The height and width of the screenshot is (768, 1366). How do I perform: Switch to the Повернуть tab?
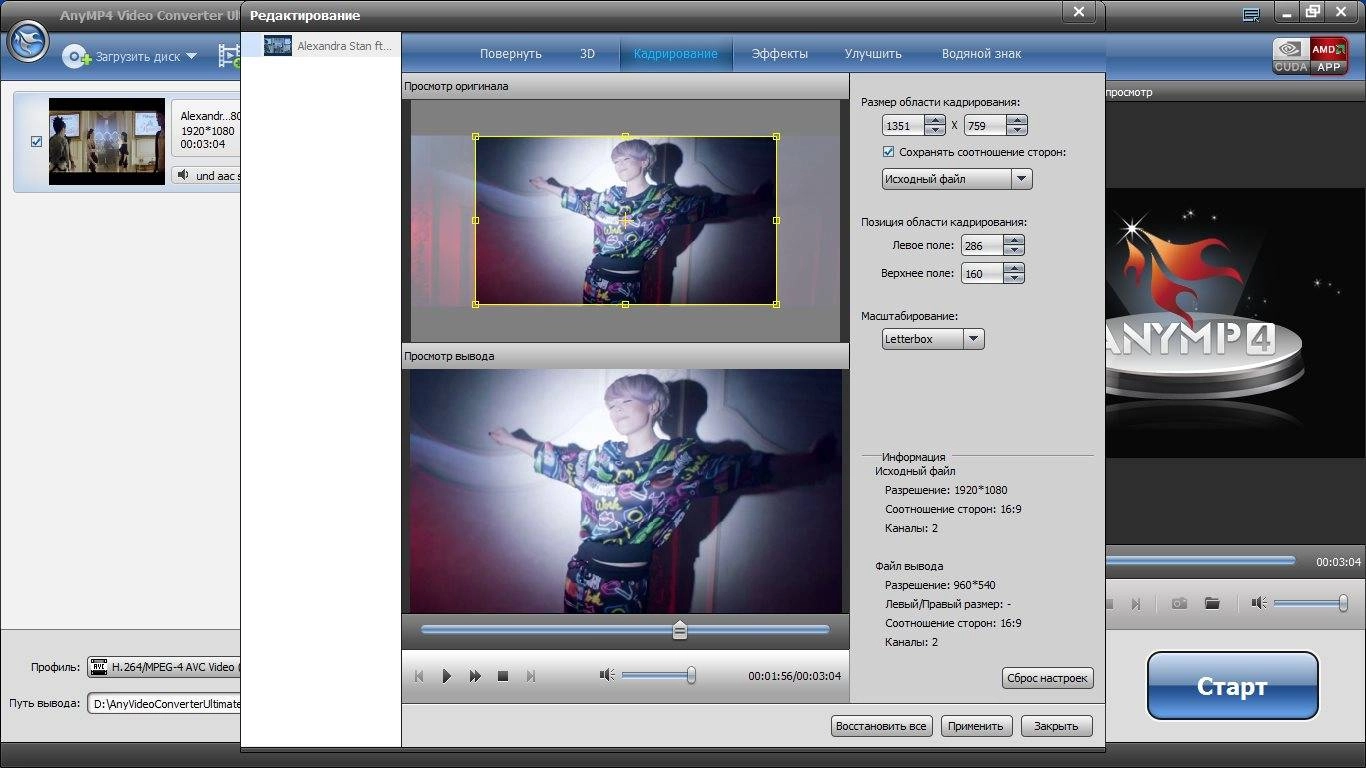pyautogui.click(x=510, y=54)
